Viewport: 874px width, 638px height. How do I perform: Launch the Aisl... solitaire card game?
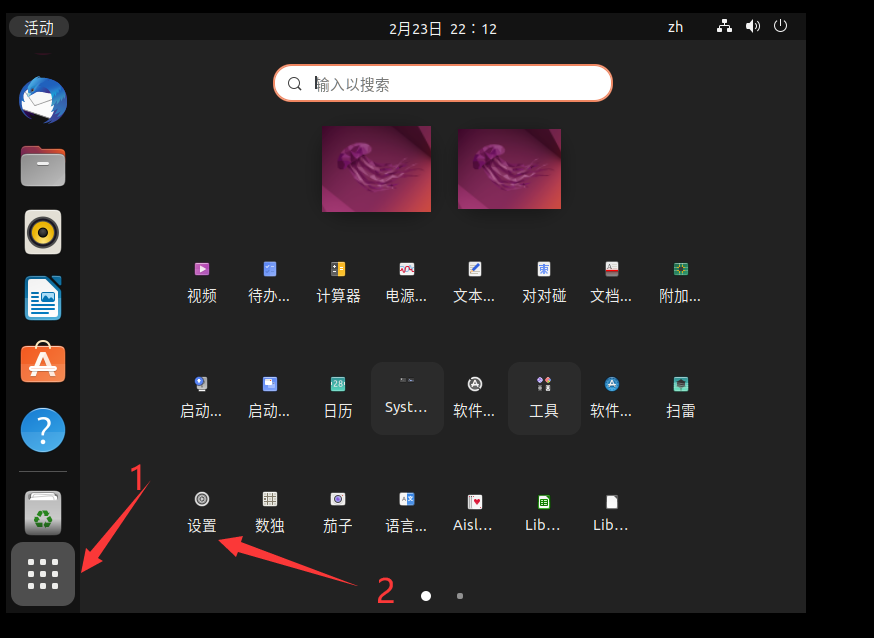(x=473, y=513)
